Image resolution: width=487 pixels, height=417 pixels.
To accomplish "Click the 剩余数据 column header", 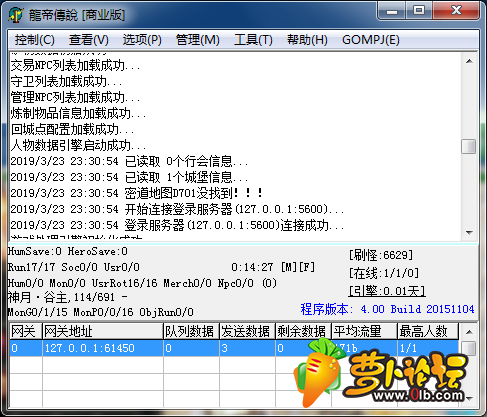I will [x=303, y=331].
